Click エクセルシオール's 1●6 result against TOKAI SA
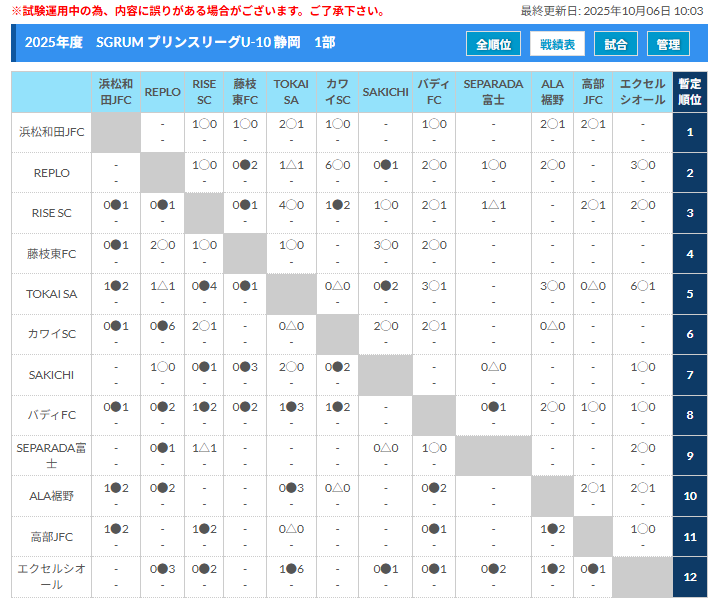This screenshot has width=715, height=601. point(291,569)
